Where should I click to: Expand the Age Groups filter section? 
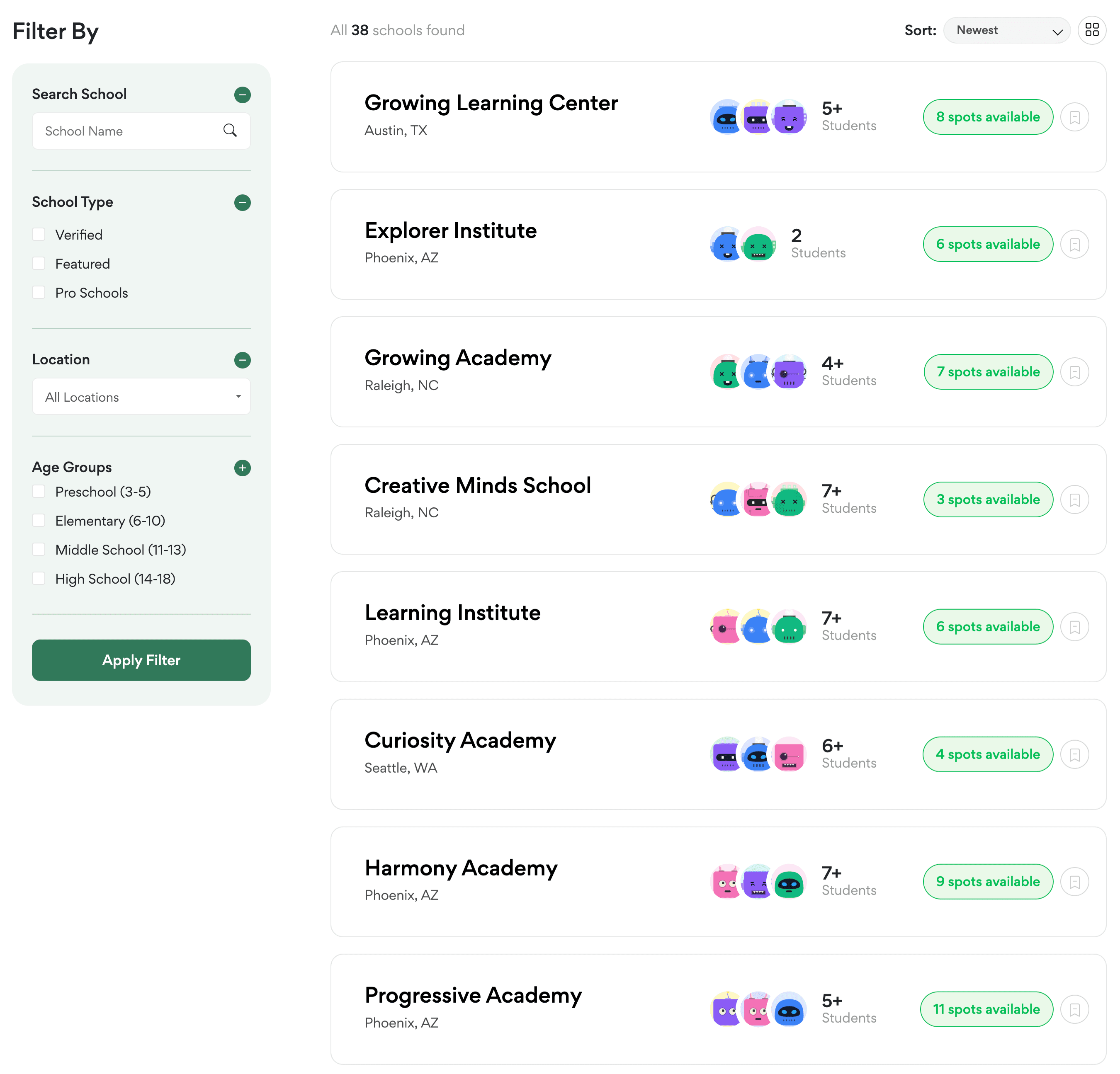pyautogui.click(x=242, y=468)
